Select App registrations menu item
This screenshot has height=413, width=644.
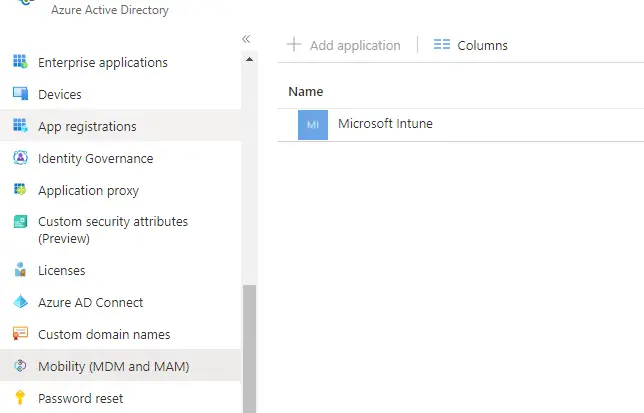coord(120,126)
